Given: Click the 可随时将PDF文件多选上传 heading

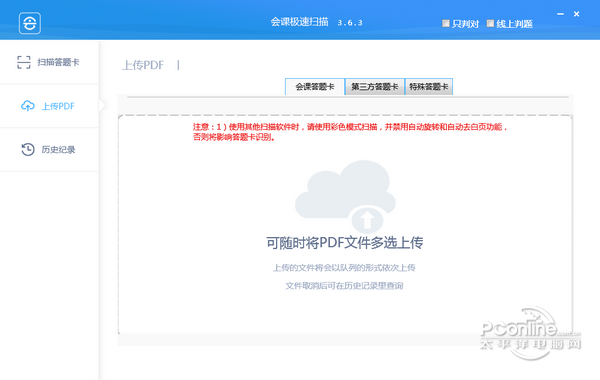Looking at the screenshot, I should pyautogui.click(x=345, y=243).
